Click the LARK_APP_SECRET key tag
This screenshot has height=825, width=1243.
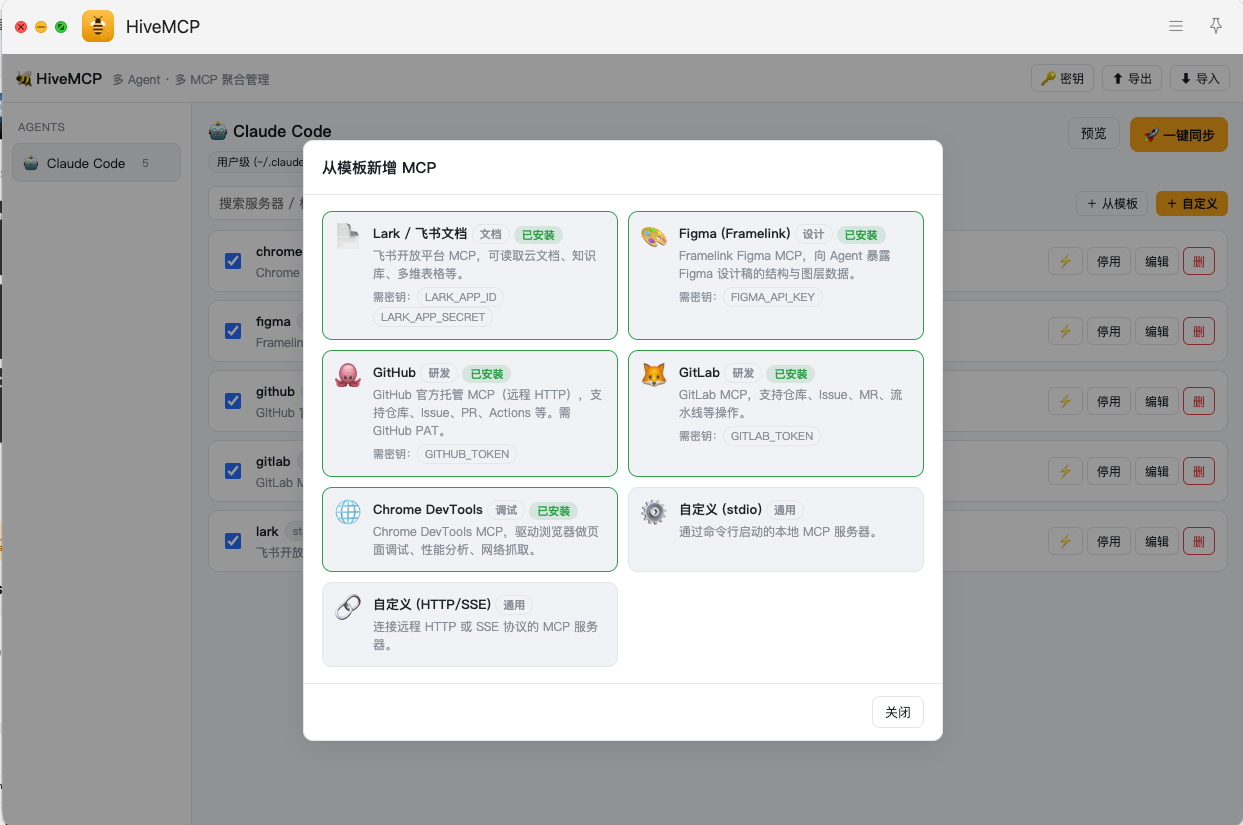tap(433, 317)
